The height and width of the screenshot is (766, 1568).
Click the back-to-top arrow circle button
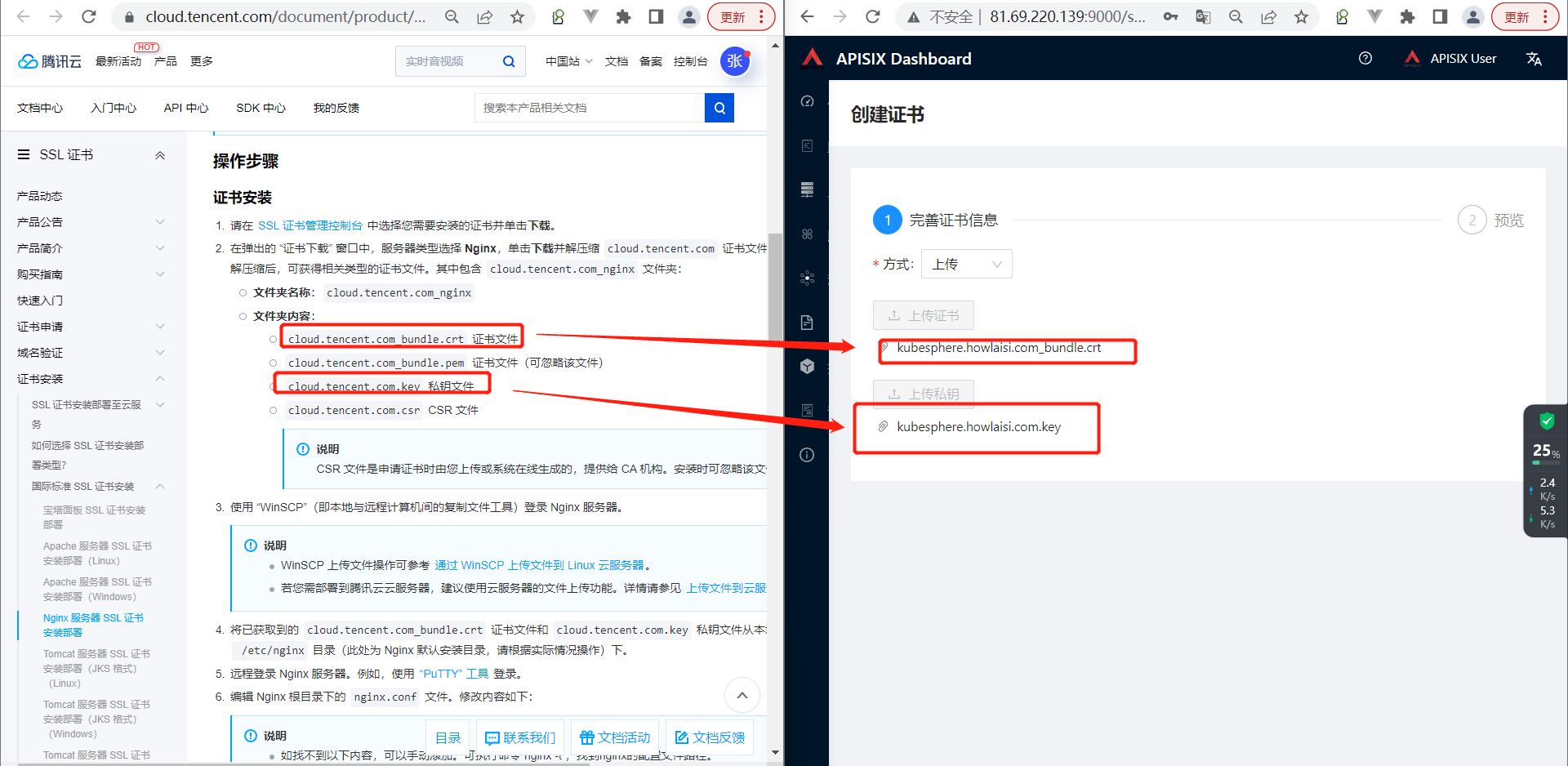tap(742, 695)
